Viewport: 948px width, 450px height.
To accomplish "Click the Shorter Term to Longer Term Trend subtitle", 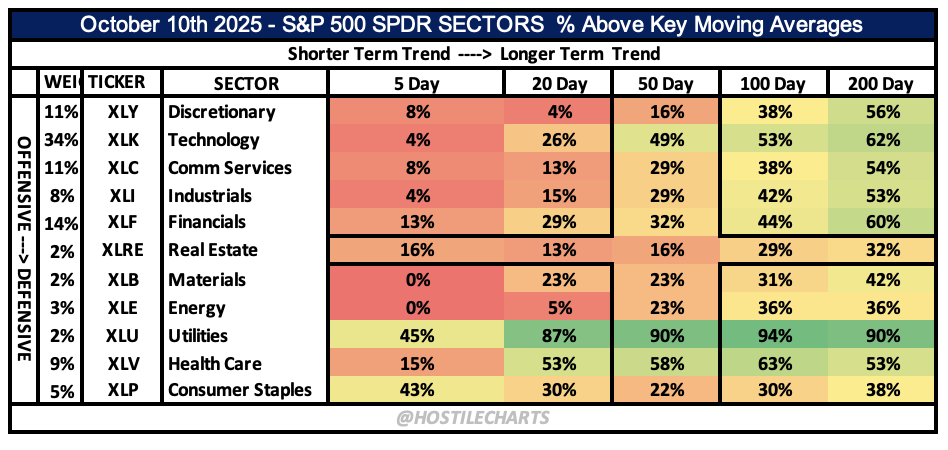I will [x=473, y=53].
